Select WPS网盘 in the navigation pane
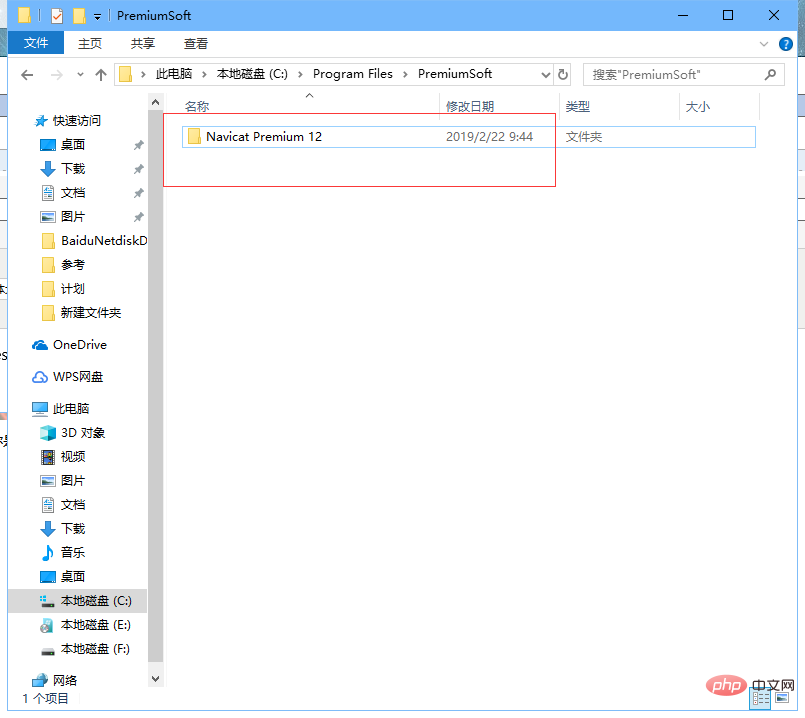 78,377
